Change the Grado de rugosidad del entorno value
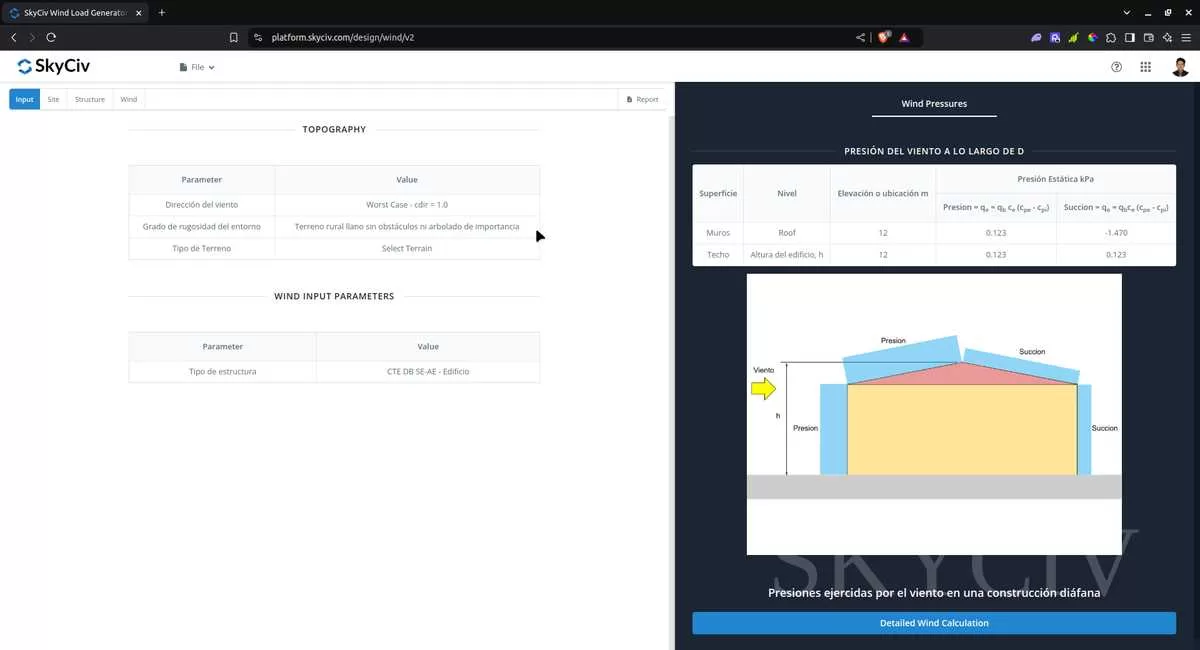The height and width of the screenshot is (650, 1200). click(x=407, y=226)
